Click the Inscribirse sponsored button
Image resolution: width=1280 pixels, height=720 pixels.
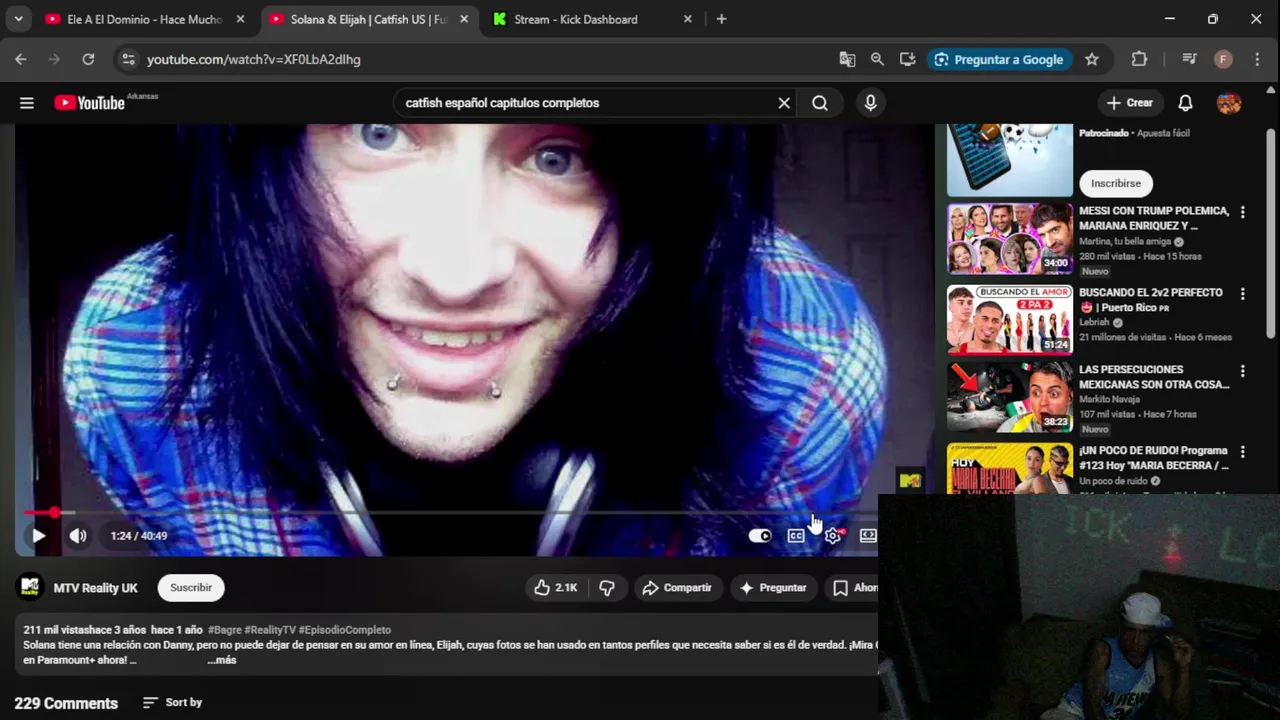1116,183
